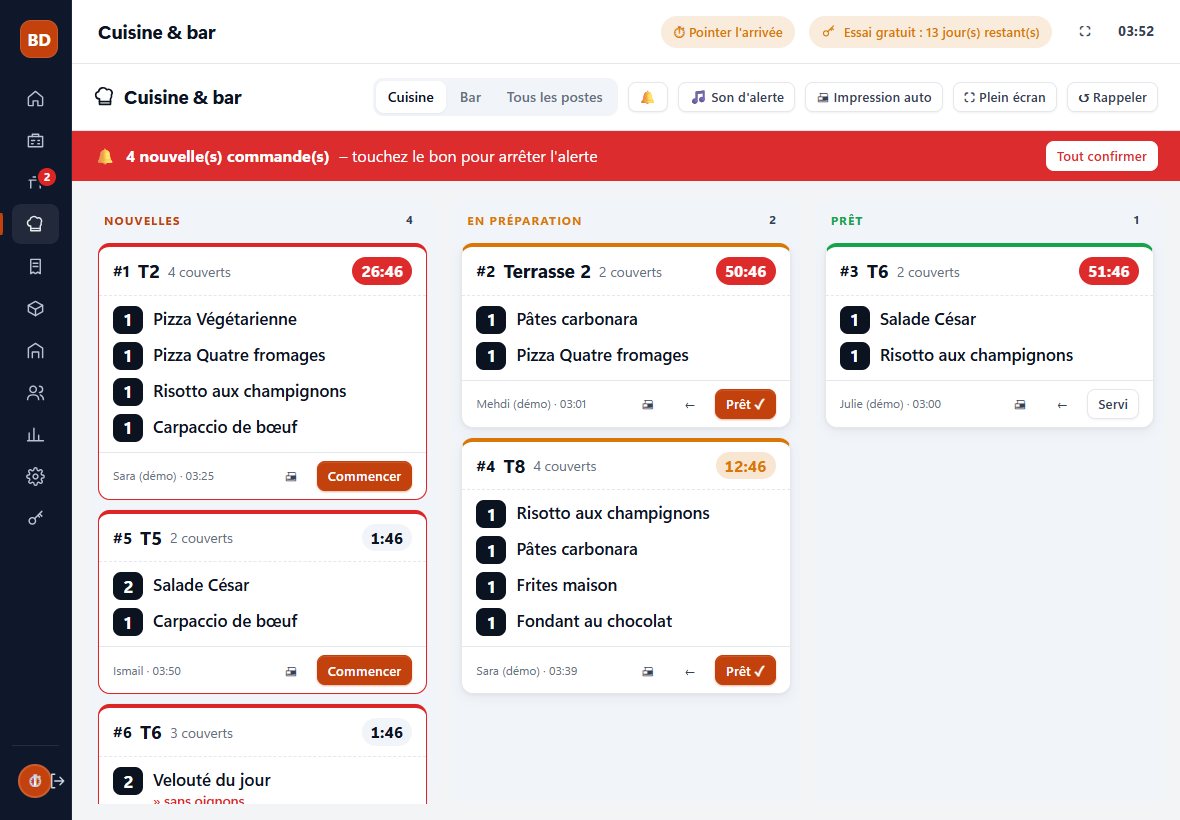Click the 26:46 timer on order #1
The height and width of the screenshot is (820, 1180).
tap(382, 272)
